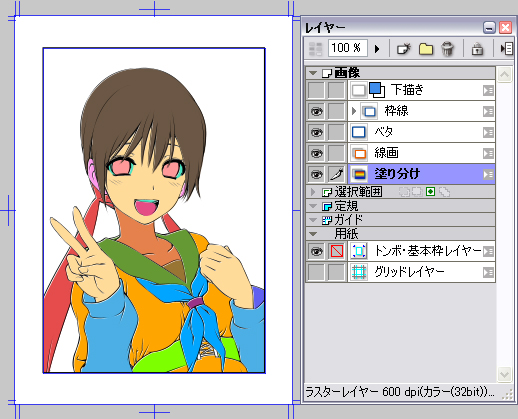518x419 pixels.
Task: Hide the ベタ layer
Action: (x=316, y=132)
